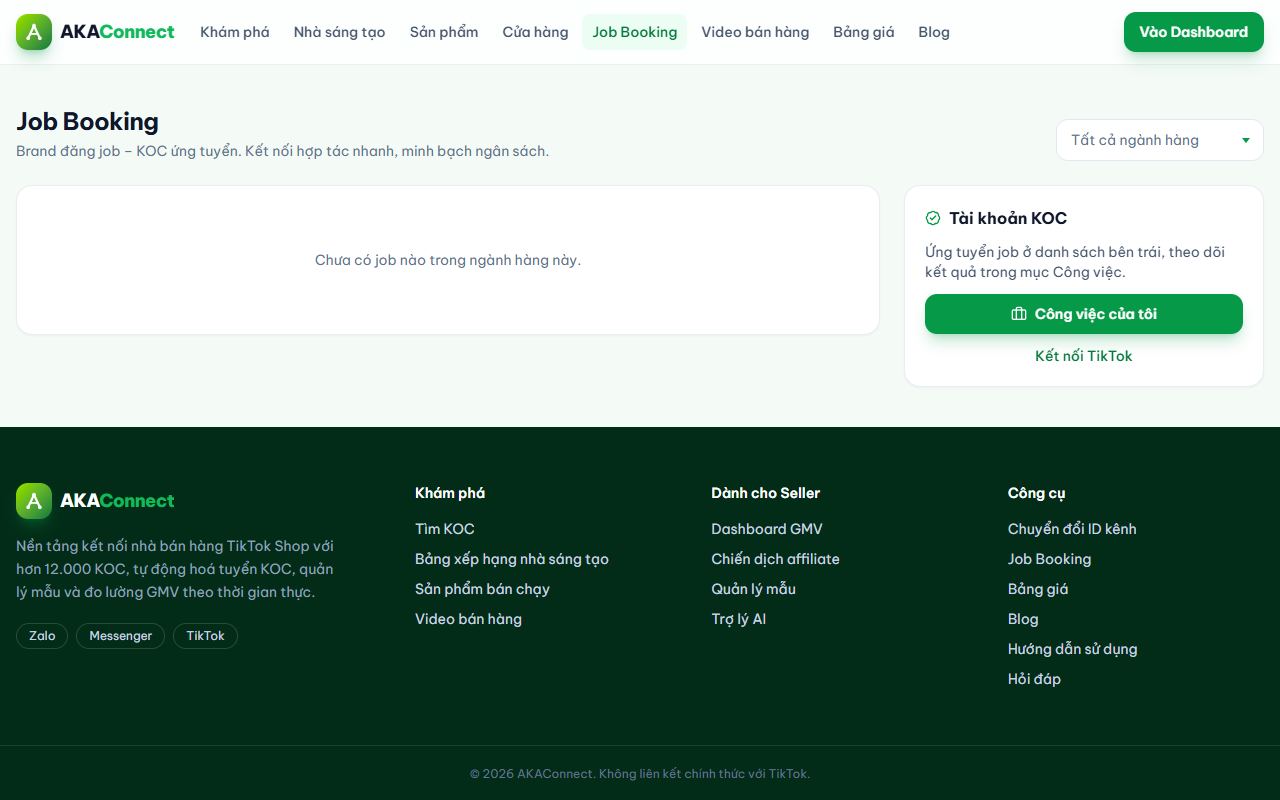1280x800 pixels.
Task: Click the Tài khoản KOC card title
Action: point(1008,218)
